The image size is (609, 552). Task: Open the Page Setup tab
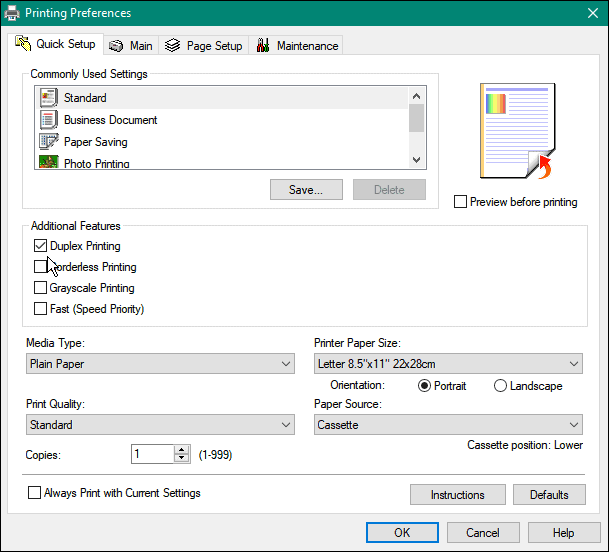click(x=204, y=46)
